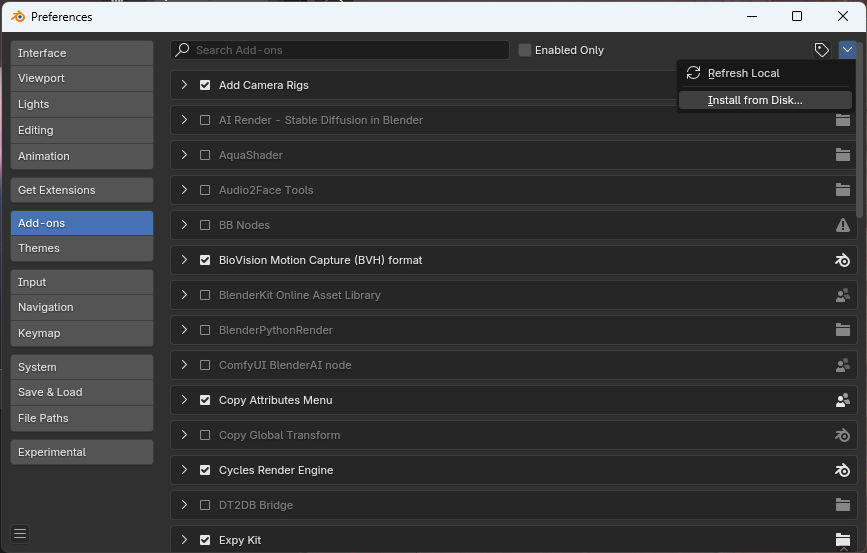The image size is (867, 553).
Task: Click folder icon on Expy Kit row
Action: tap(842, 540)
